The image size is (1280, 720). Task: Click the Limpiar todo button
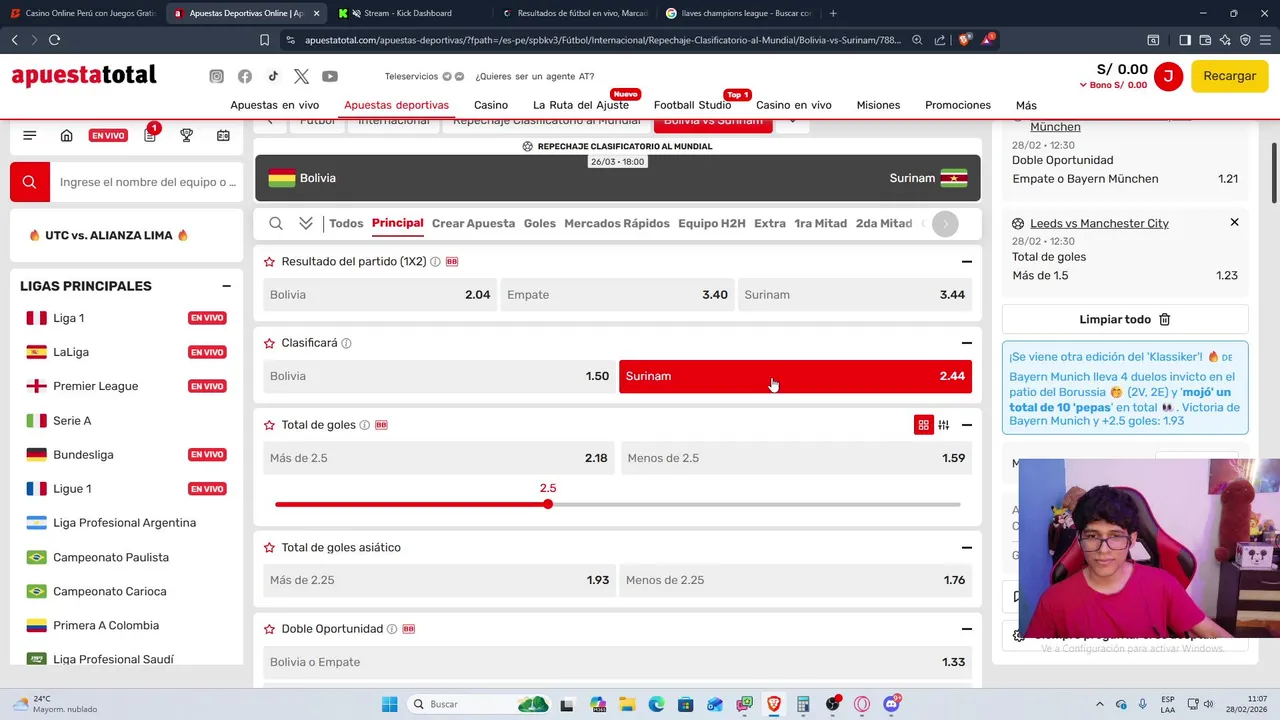tap(1125, 319)
